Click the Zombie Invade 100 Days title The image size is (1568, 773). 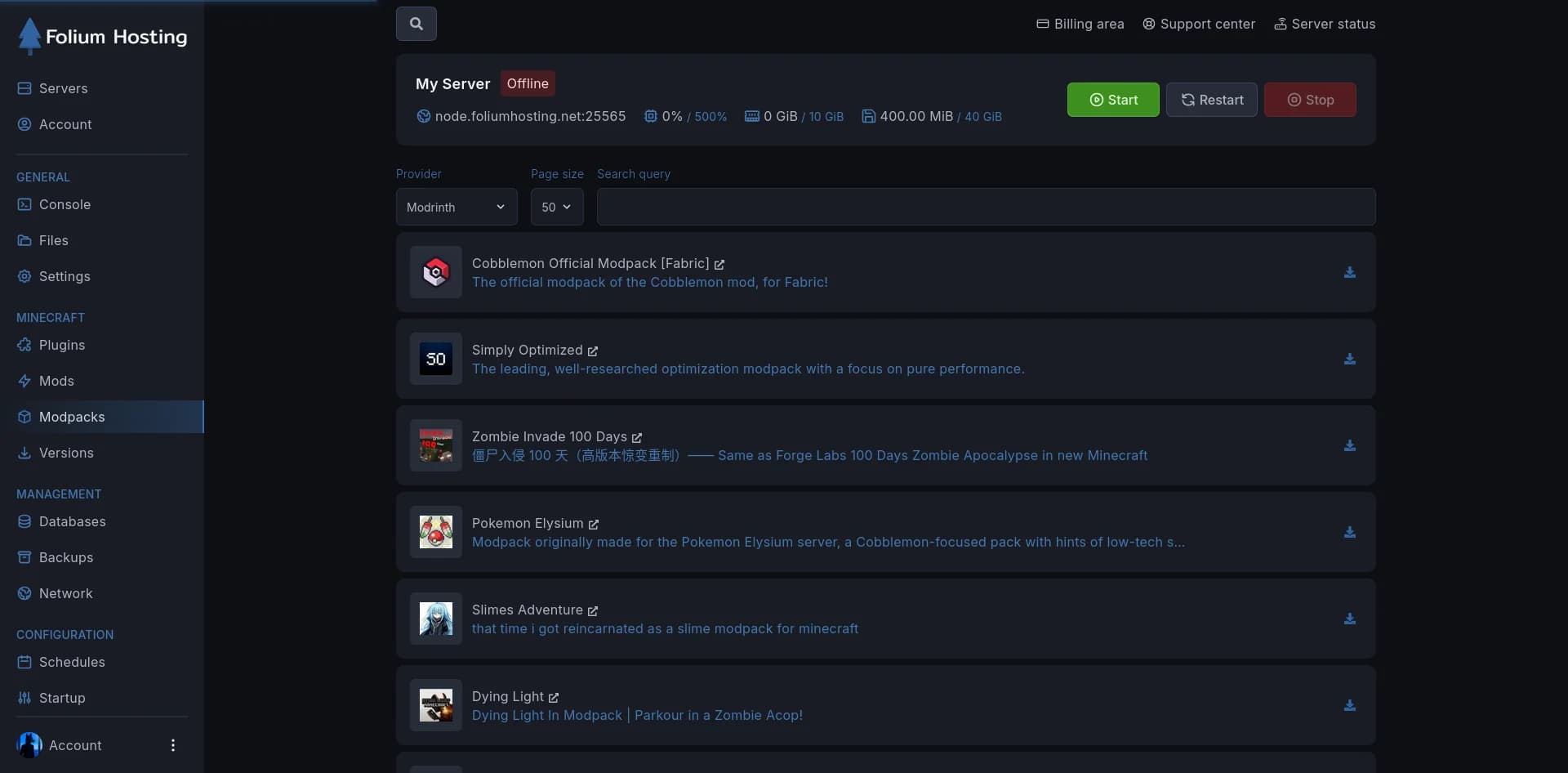coord(550,436)
